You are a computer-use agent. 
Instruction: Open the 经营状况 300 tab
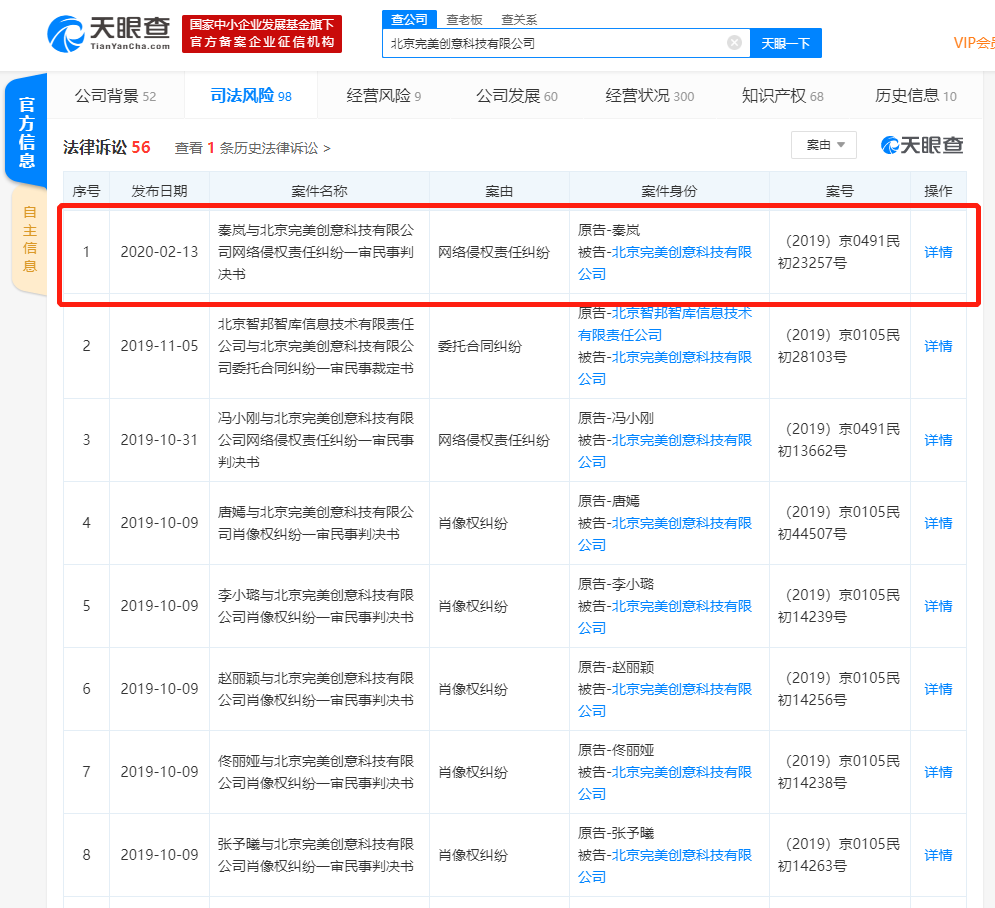tap(649, 96)
